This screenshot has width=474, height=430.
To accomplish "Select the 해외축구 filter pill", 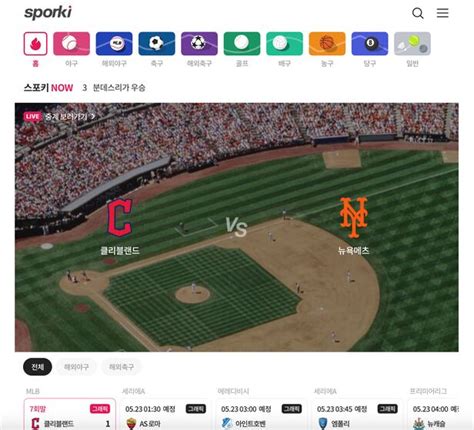I will [x=121, y=367].
